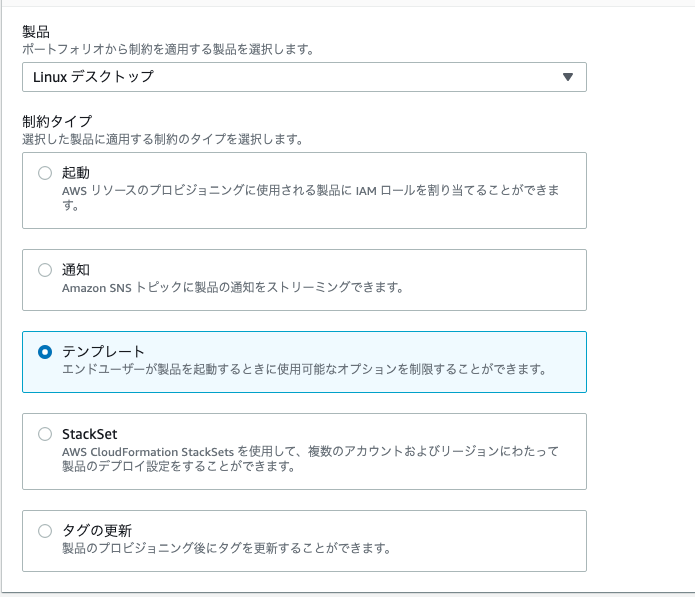This screenshot has height=597, width=695.
Task: Click the 通知 option label
Action: tap(76, 270)
